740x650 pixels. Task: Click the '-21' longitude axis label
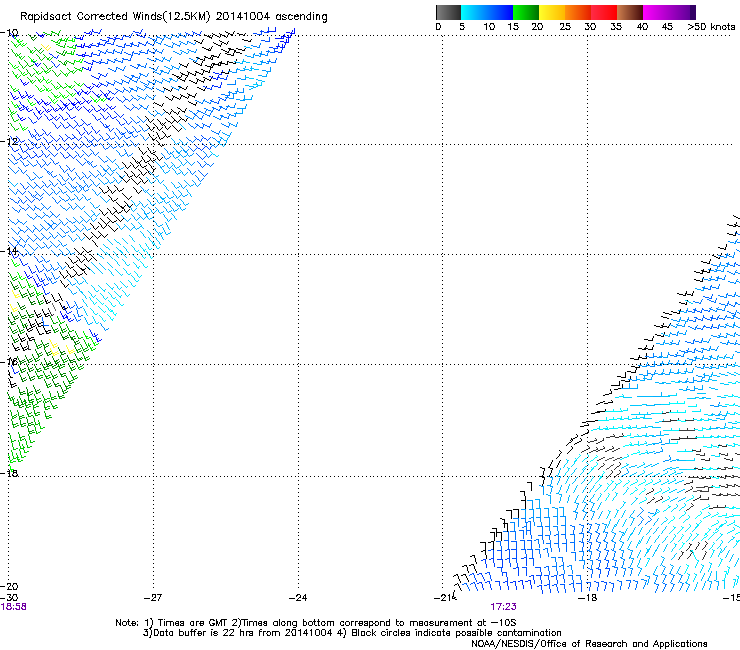click(443, 598)
